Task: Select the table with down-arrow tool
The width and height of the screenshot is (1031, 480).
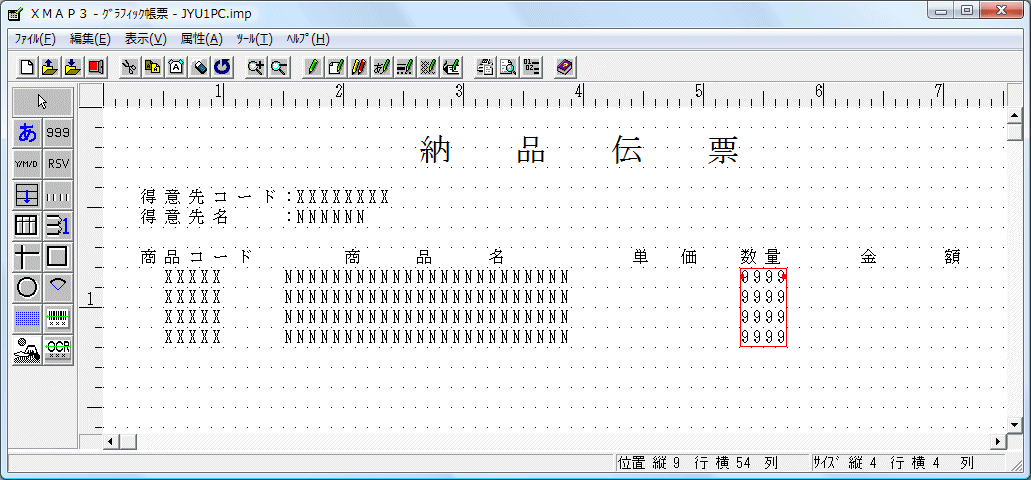Action: [28, 195]
